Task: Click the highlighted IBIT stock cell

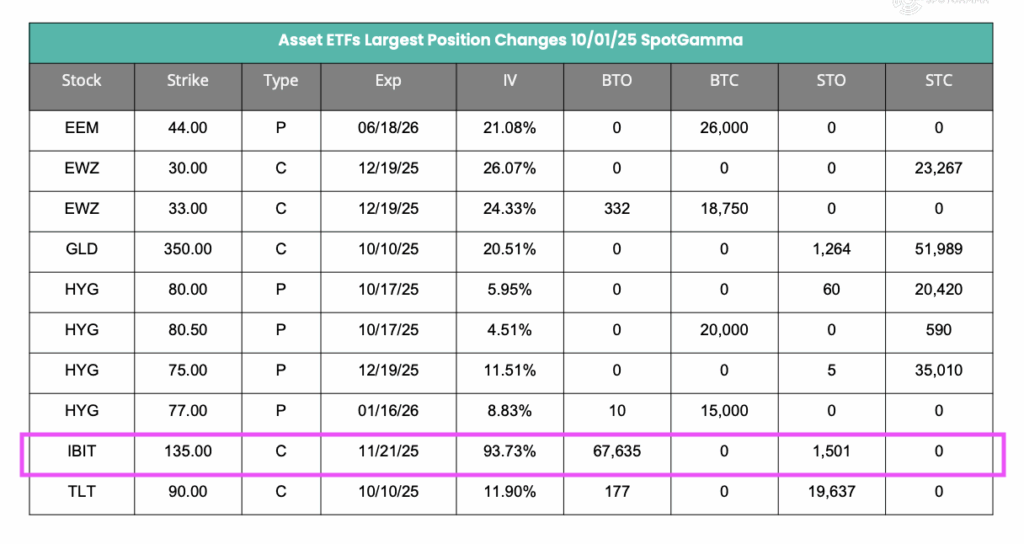Action: (81, 451)
